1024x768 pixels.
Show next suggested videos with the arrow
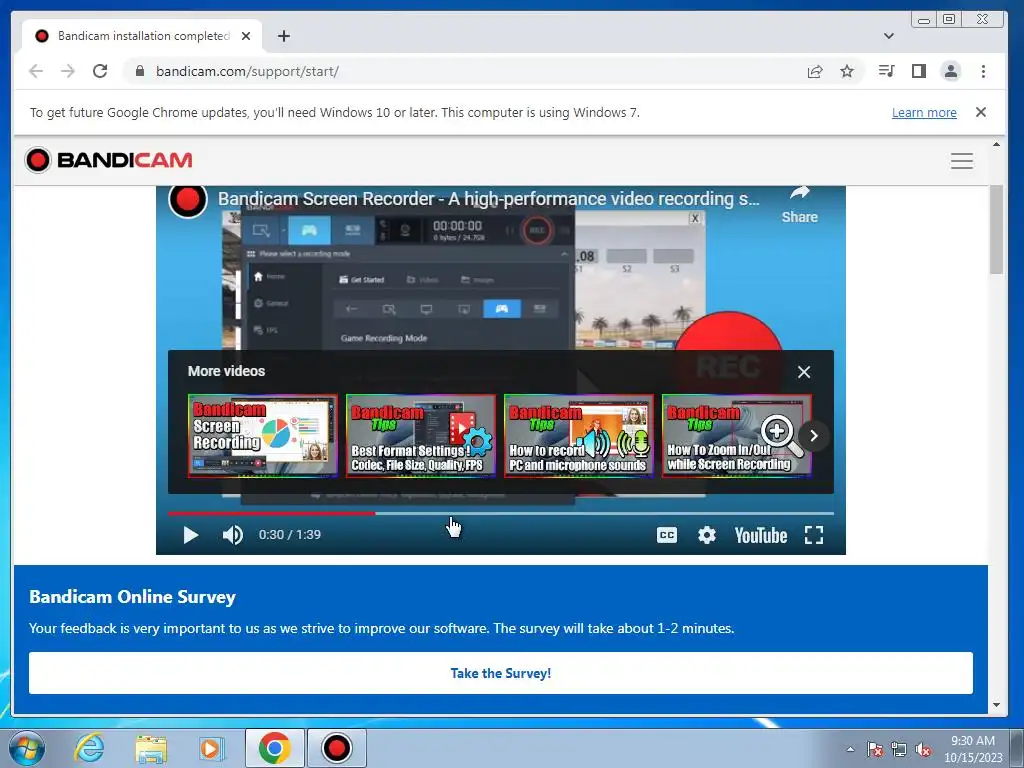coord(814,436)
